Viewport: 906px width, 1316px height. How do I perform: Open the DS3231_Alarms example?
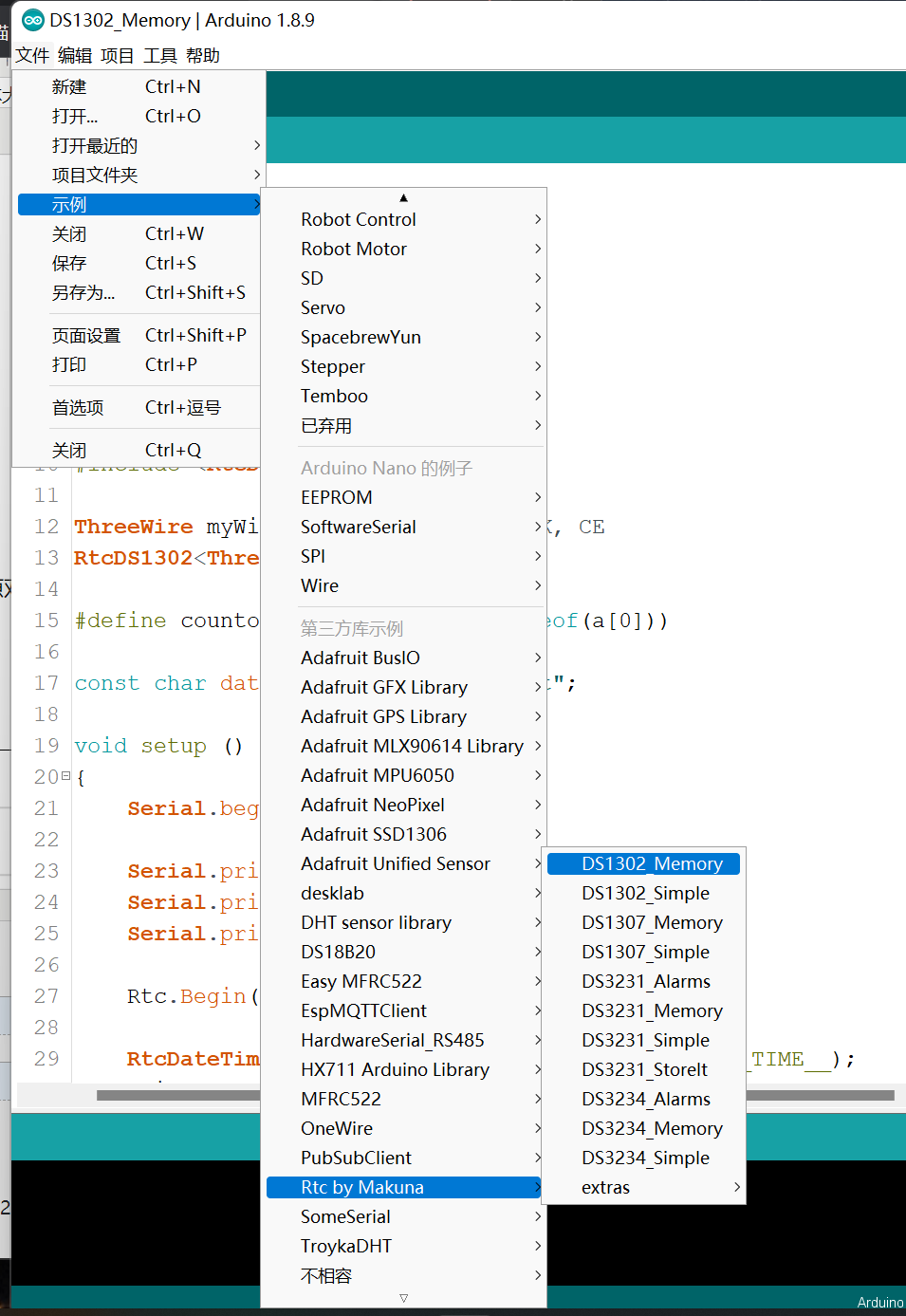643,981
